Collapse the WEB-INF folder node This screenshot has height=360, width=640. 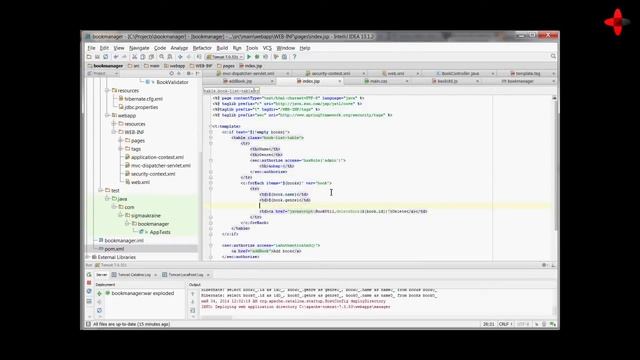click(114, 132)
